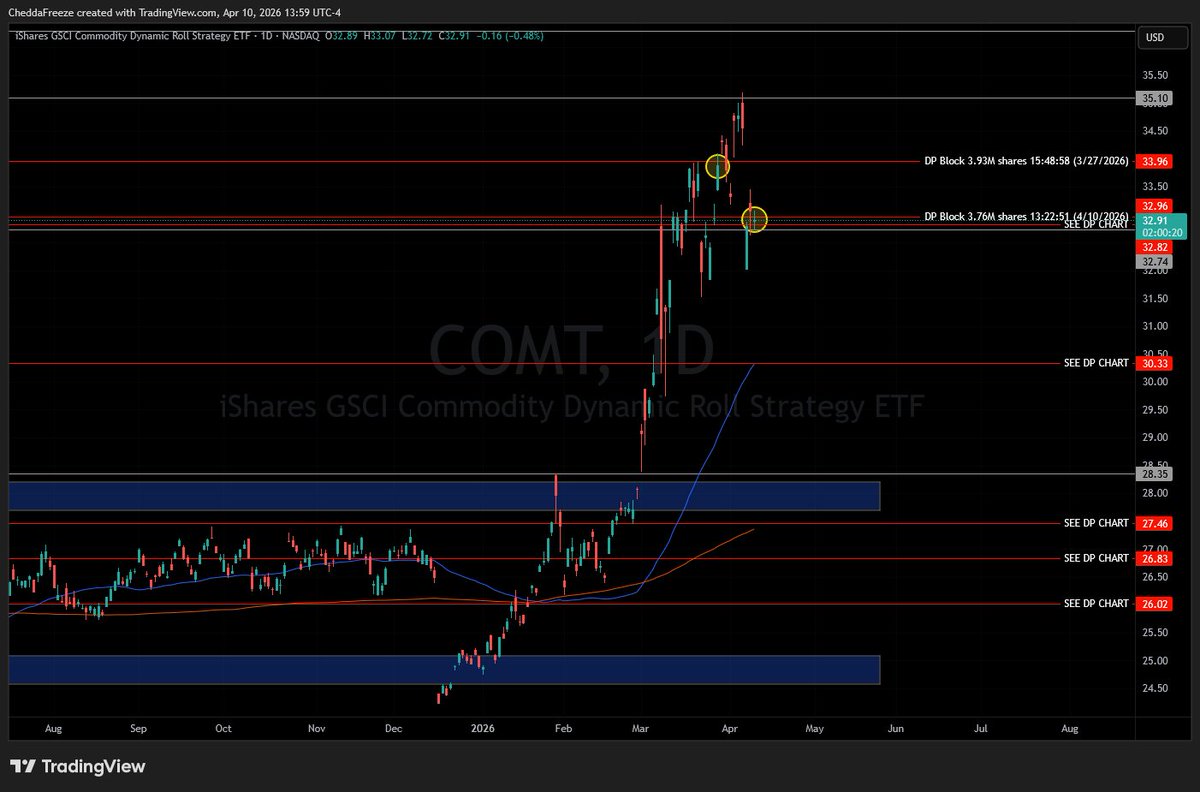This screenshot has width=1200, height=792.
Task: Click the gray 32.74 price label
Action: coord(1155,261)
